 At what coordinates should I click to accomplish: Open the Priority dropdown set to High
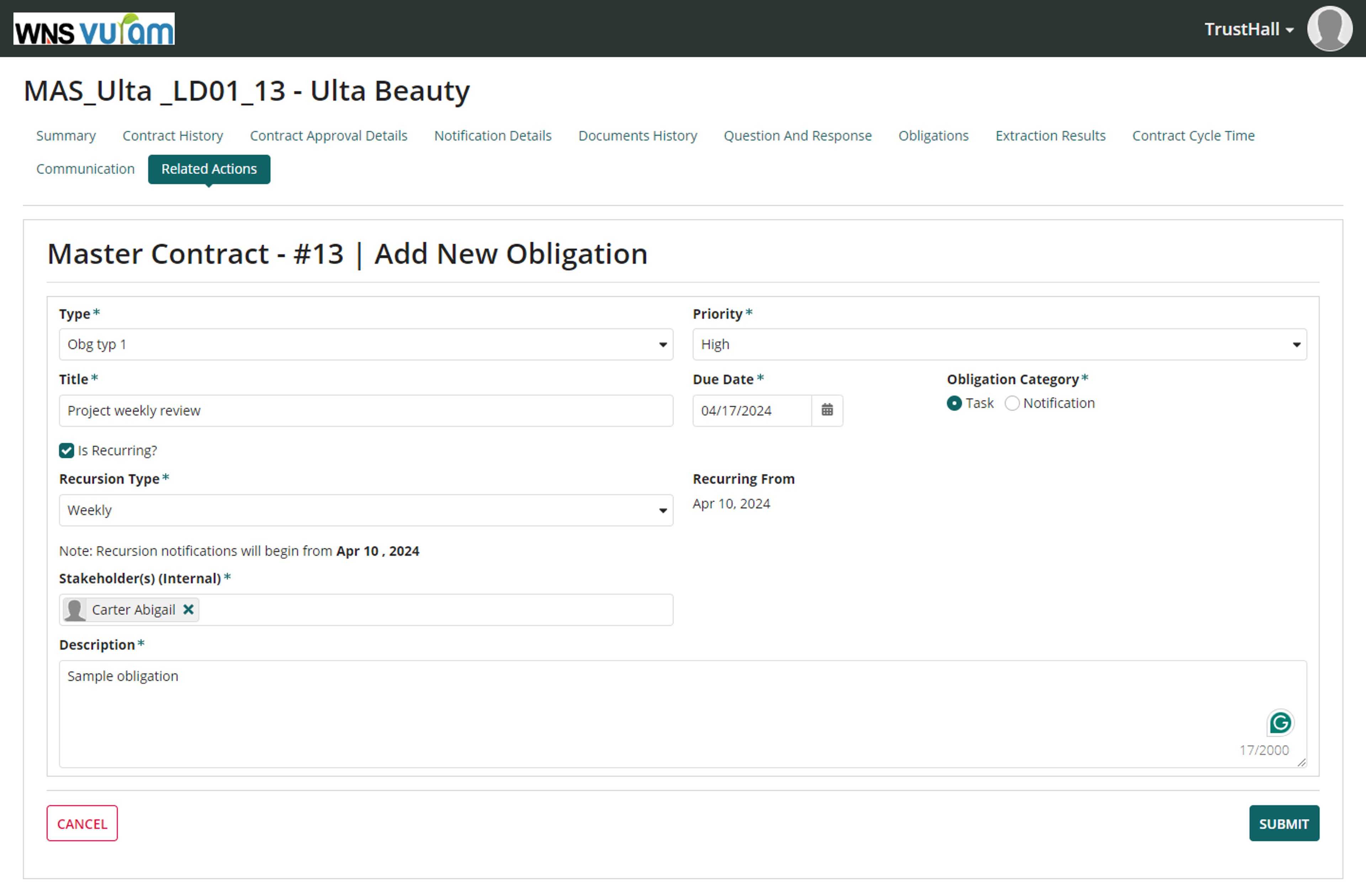[x=999, y=345]
